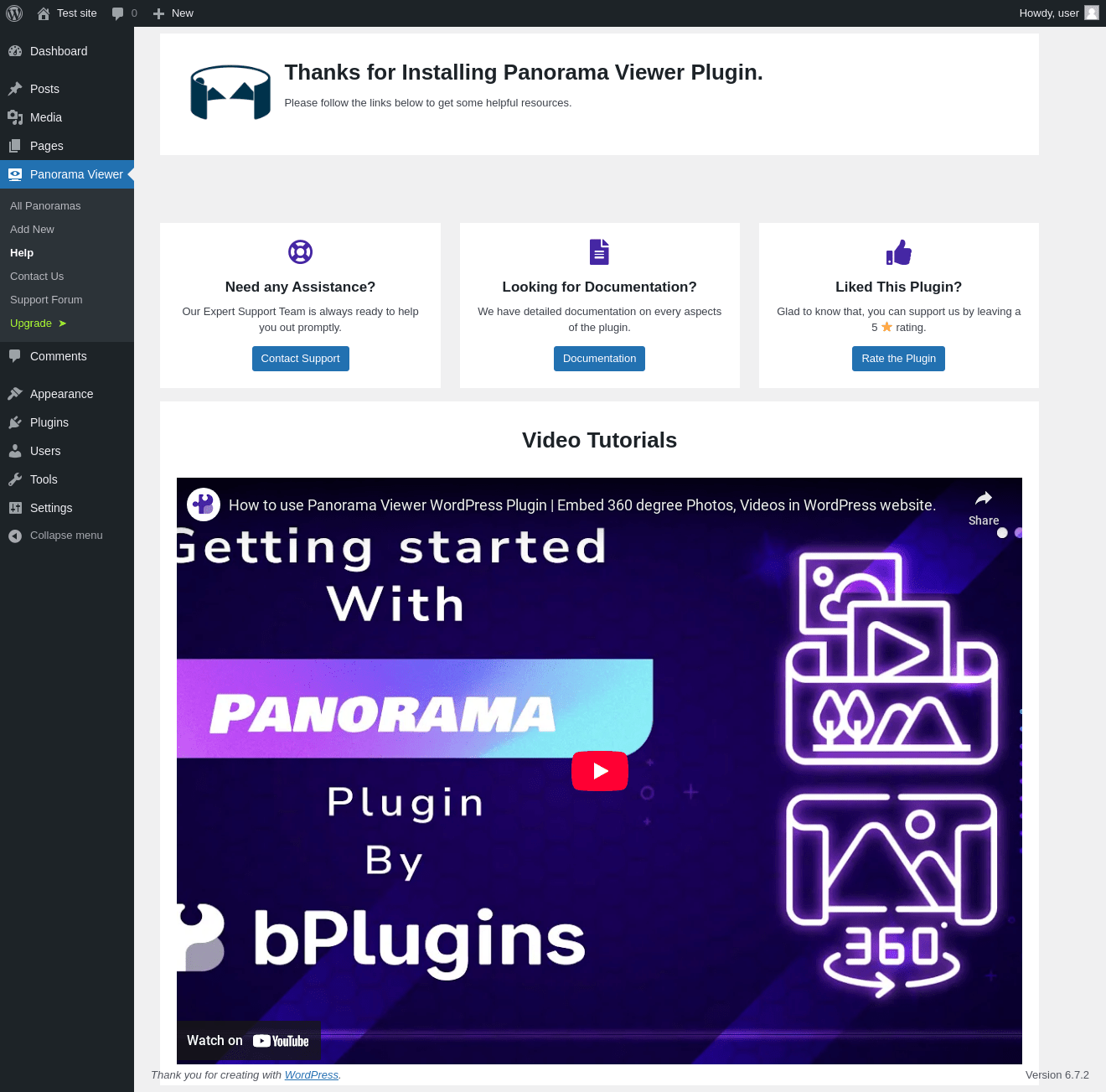The width and height of the screenshot is (1106, 1092).
Task: Open the video title link
Action: 582,505
